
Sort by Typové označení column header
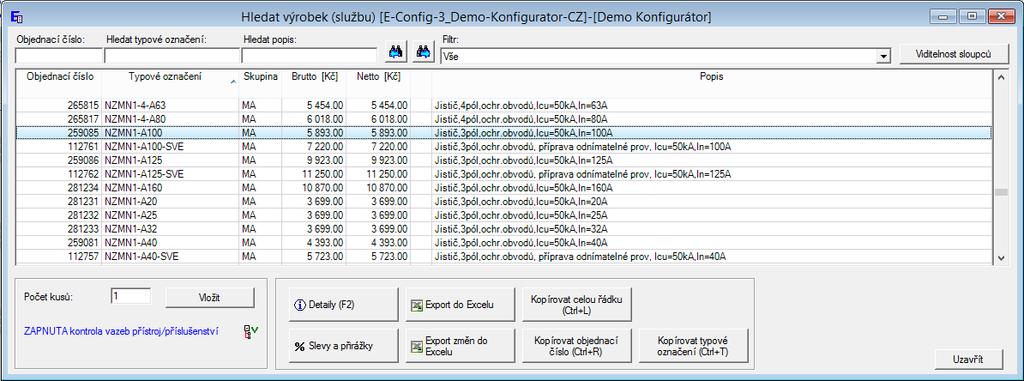coord(170,77)
